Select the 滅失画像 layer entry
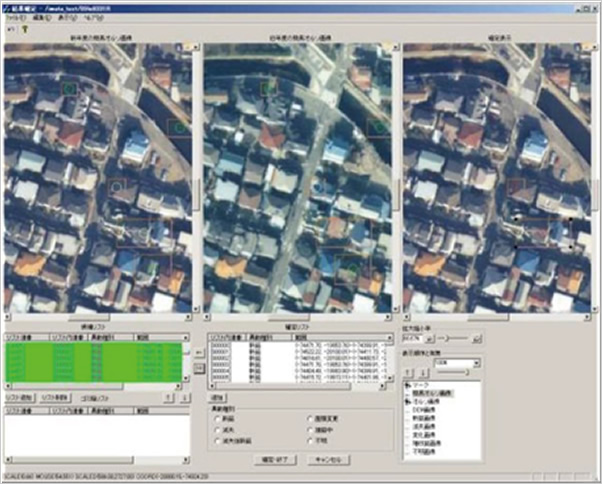602x484 pixels. pyautogui.click(x=423, y=427)
